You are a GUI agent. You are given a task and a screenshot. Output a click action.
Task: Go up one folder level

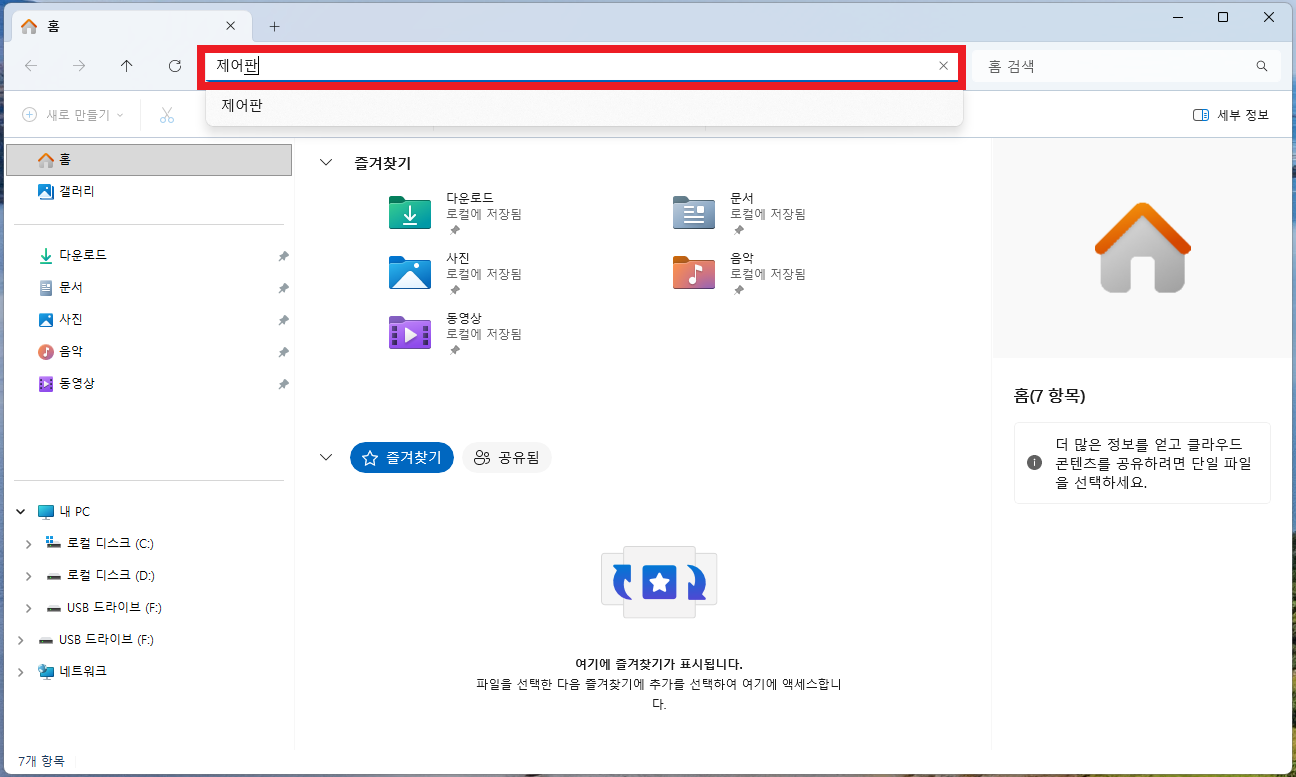[x=126, y=66]
